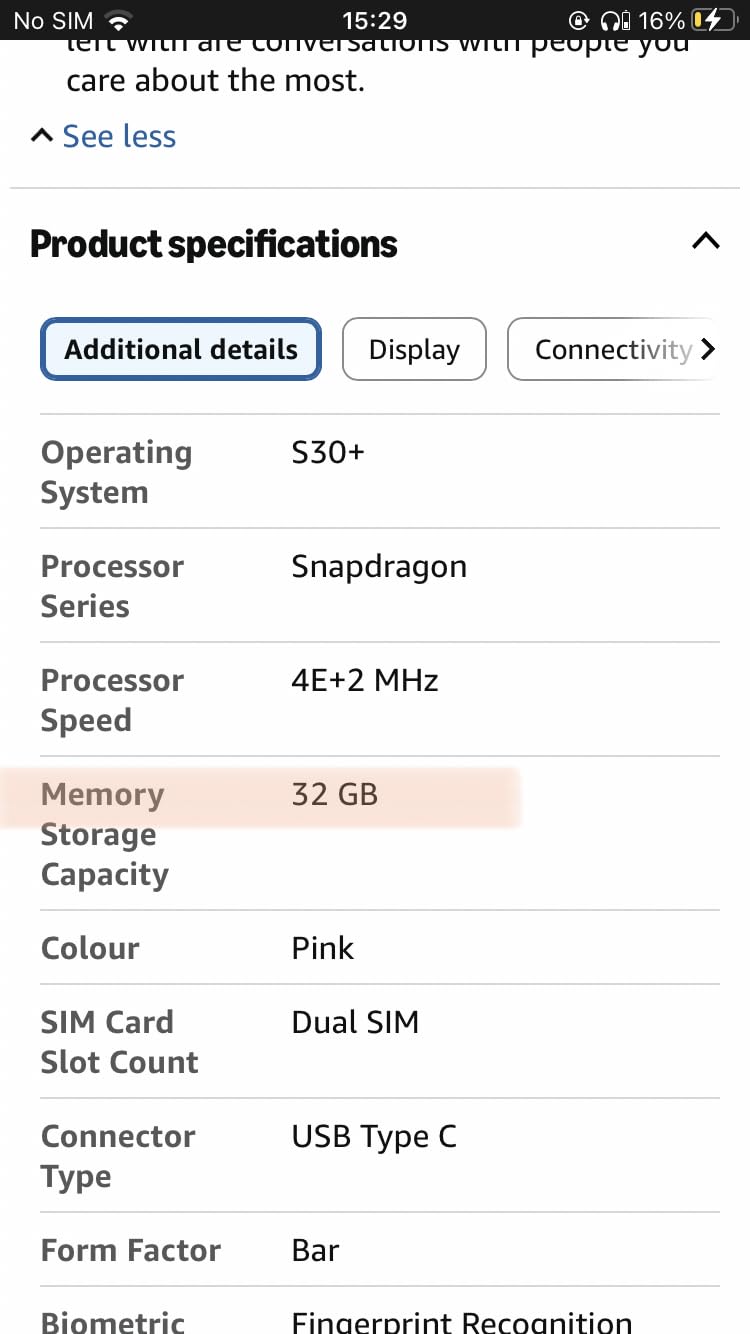Tap the See less link
Image resolution: width=750 pixels, height=1334 pixels.
point(119,136)
